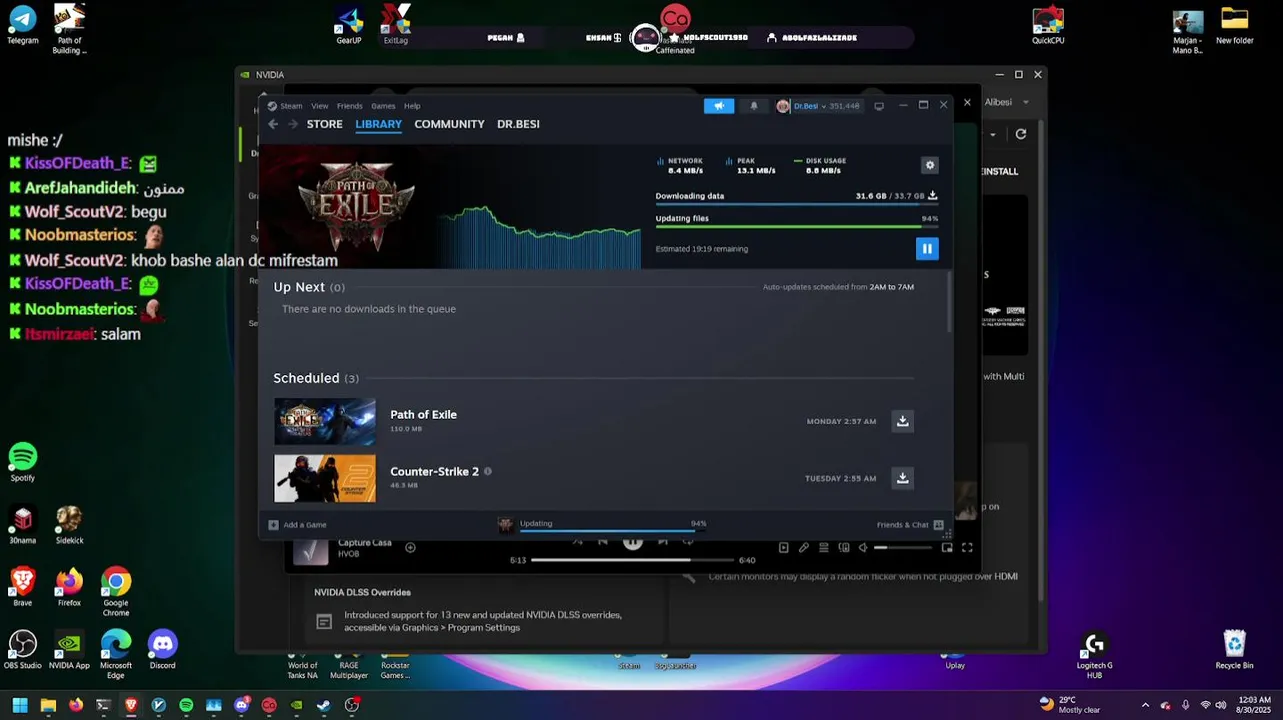Click Path of Exile game thumbnail
Image resolution: width=1283 pixels, height=720 pixels.
pos(325,421)
